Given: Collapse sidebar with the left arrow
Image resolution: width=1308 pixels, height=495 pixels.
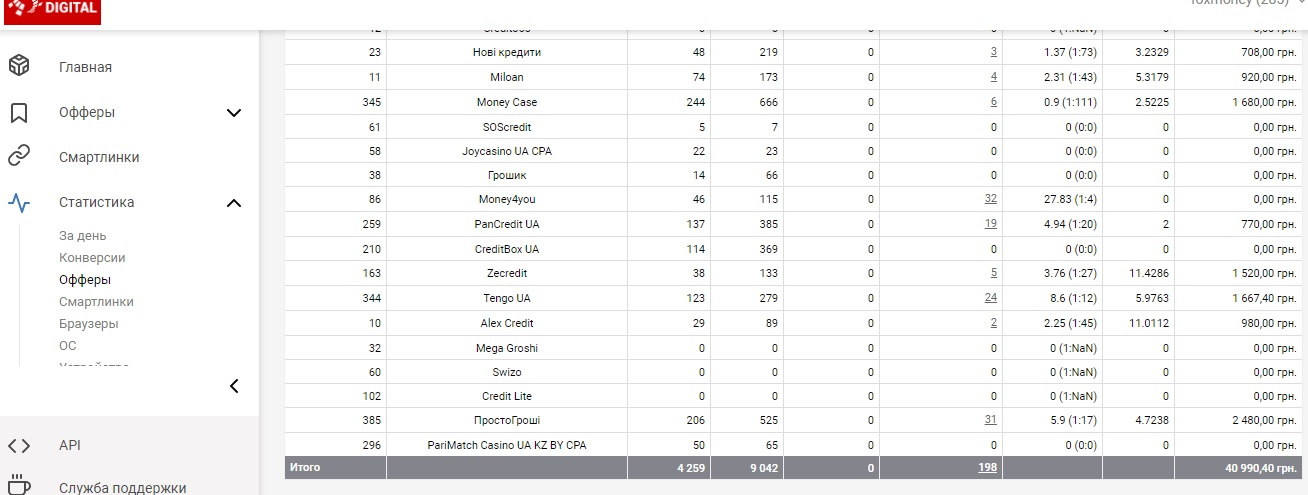Looking at the screenshot, I should 234,386.
